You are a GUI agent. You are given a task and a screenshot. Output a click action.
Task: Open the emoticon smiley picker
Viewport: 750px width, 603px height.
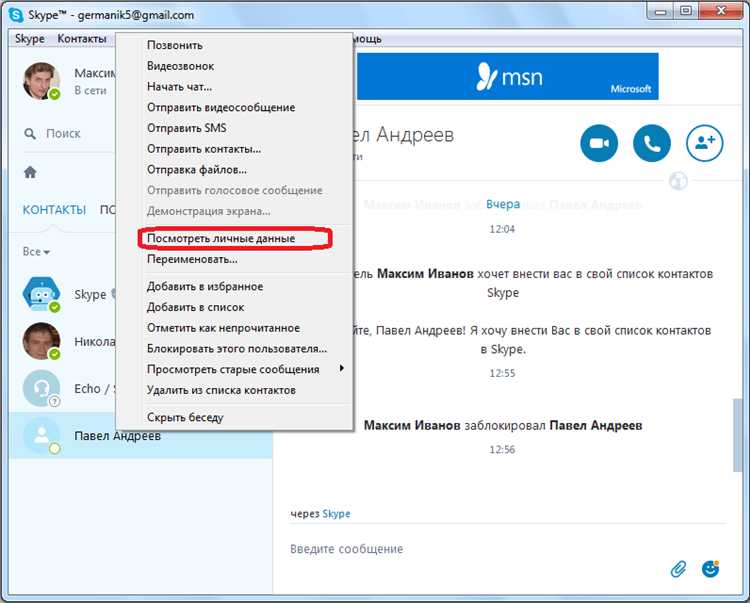coord(710,569)
